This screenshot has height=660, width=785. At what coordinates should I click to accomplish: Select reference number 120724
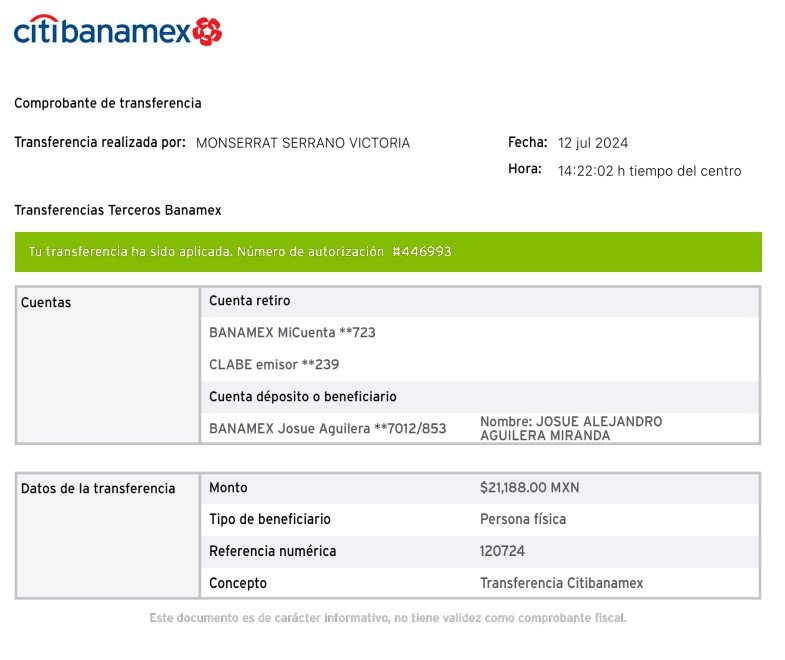pyautogui.click(x=502, y=551)
